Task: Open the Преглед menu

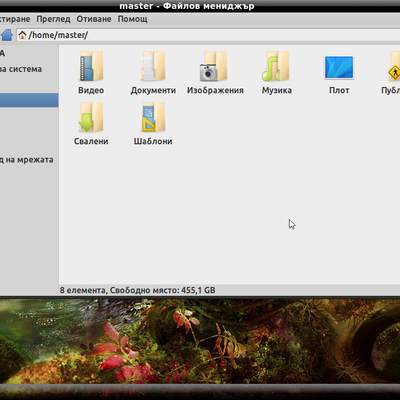Action: tap(53, 19)
